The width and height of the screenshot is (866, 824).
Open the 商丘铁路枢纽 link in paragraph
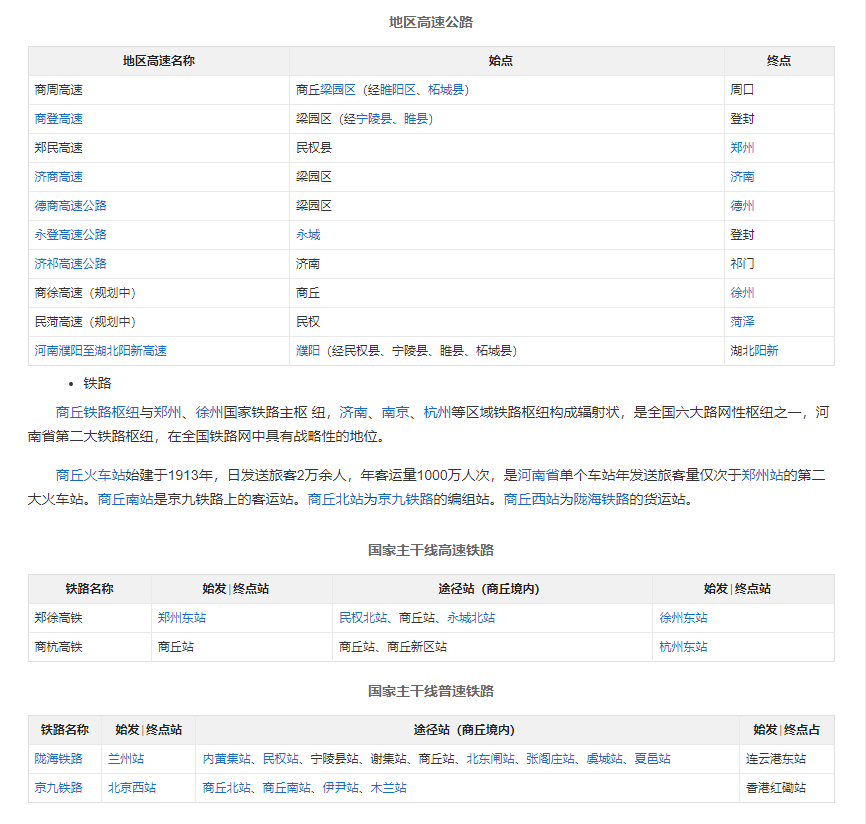(97, 412)
